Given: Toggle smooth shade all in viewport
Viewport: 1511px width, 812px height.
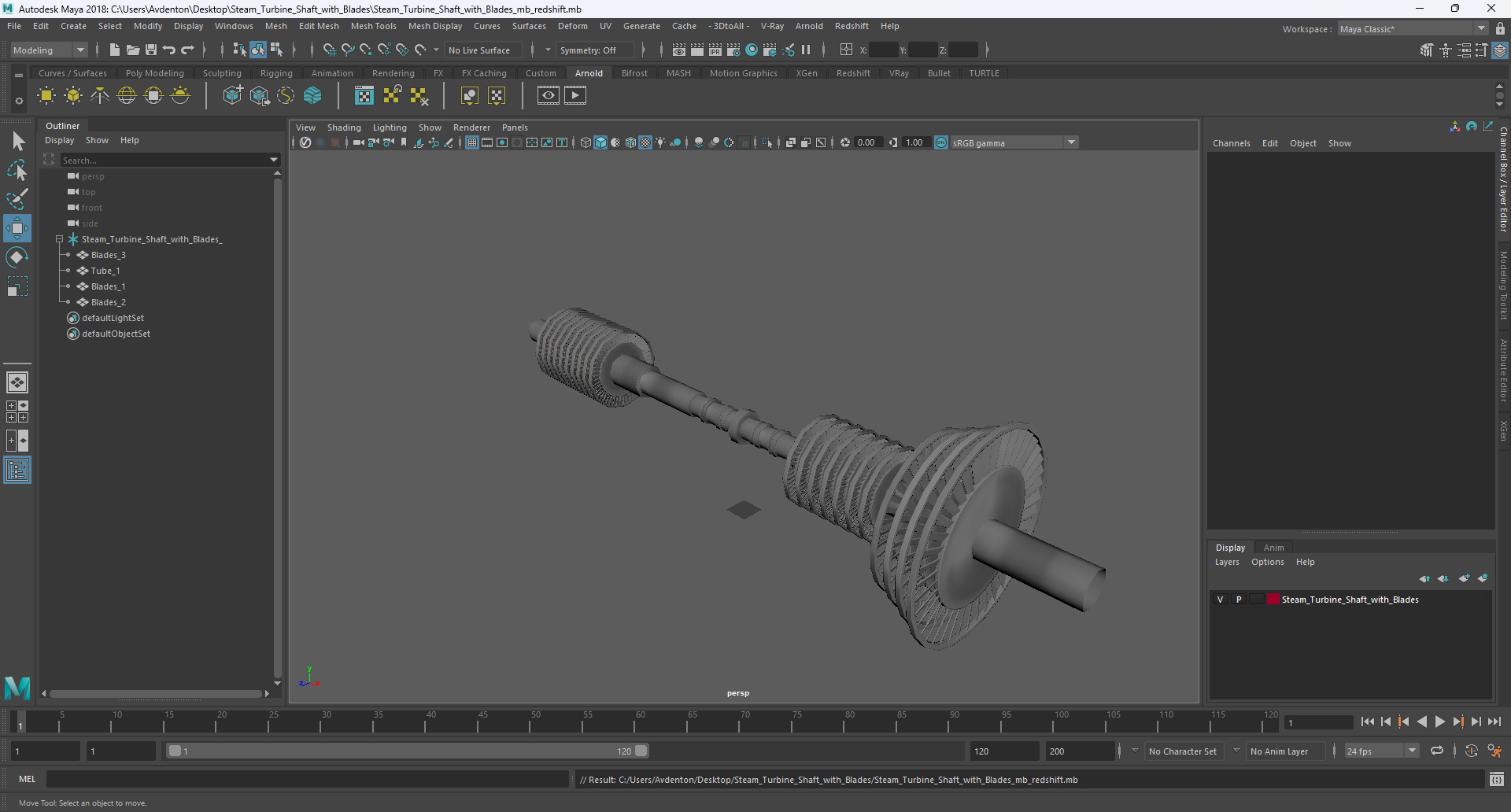Looking at the screenshot, I should 600,142.
